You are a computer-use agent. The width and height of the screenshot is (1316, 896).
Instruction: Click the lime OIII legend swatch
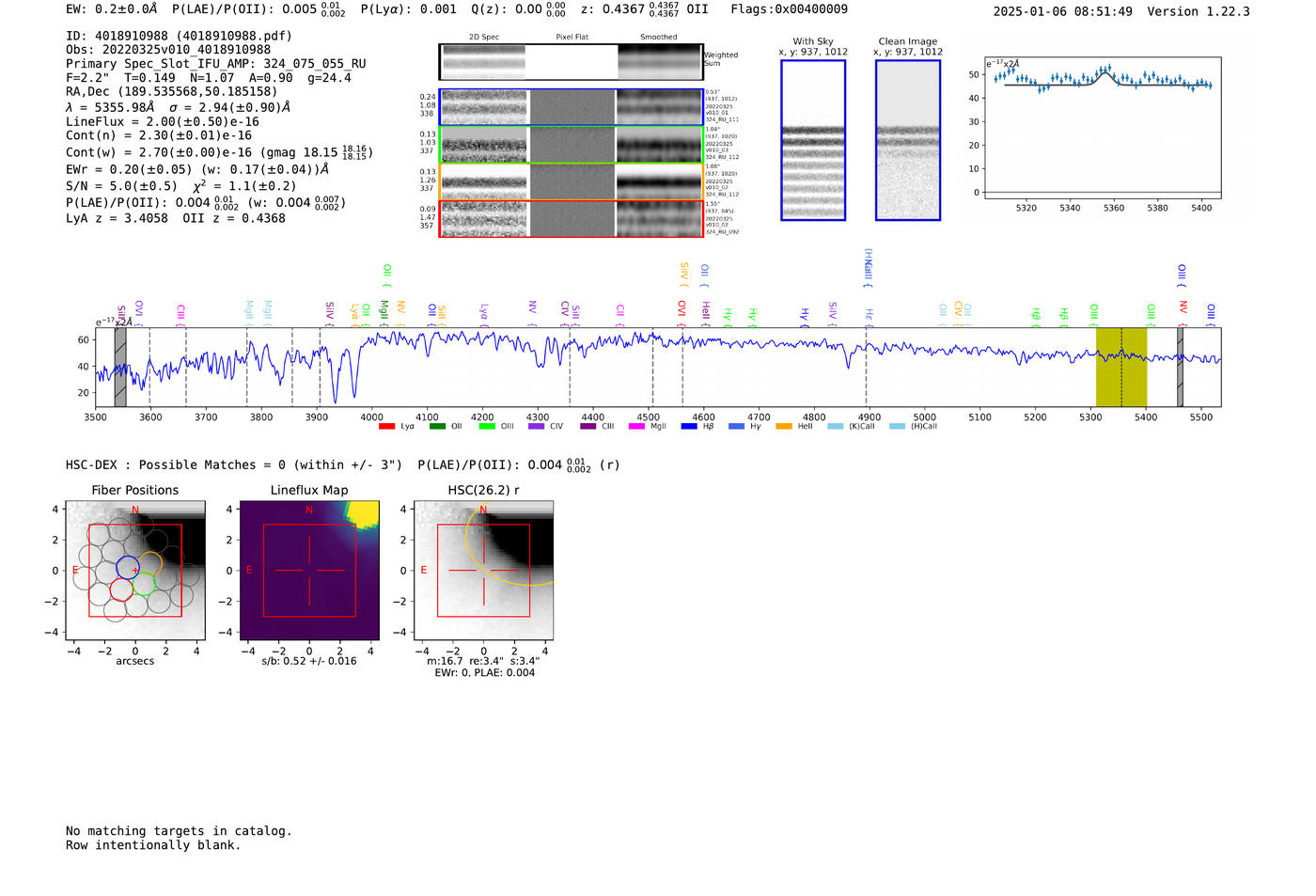487,427
